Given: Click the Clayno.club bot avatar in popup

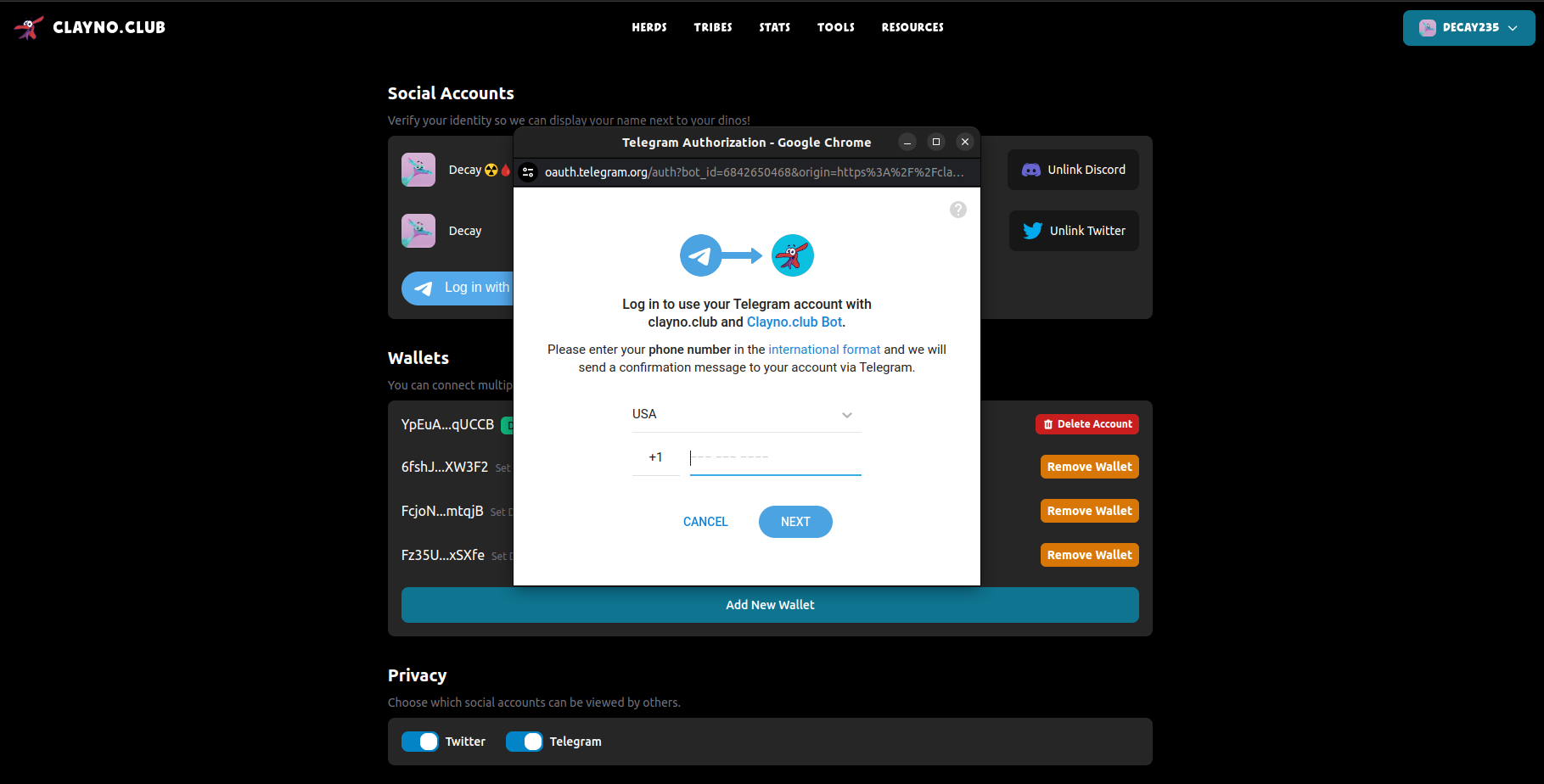Looking at the screenshot, I should tap(793, 255).
